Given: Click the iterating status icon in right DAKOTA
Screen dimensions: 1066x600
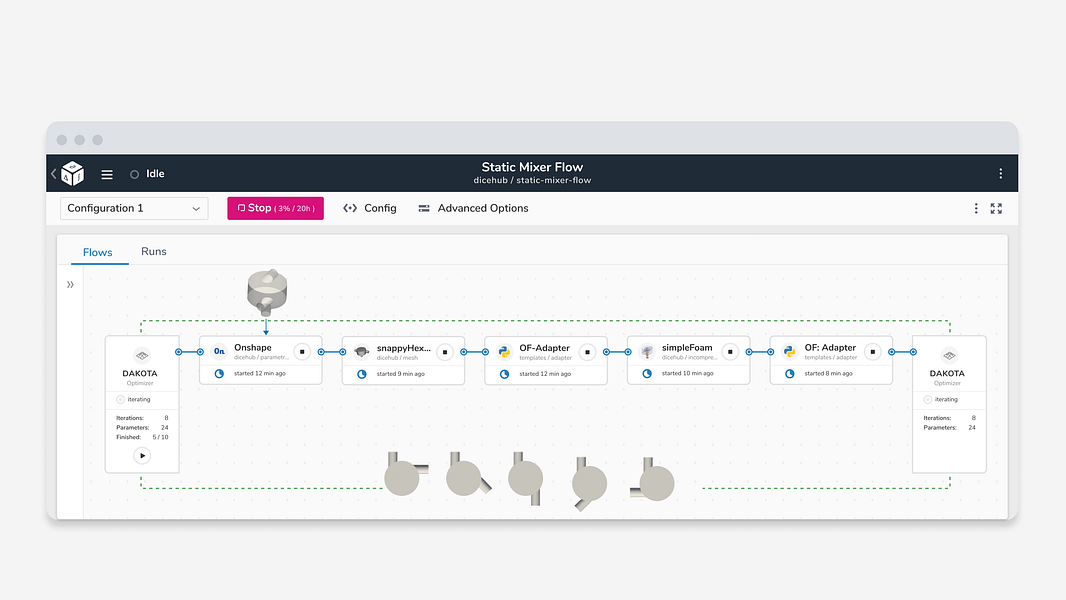Looking at the screenshot, I should point(927,400).
